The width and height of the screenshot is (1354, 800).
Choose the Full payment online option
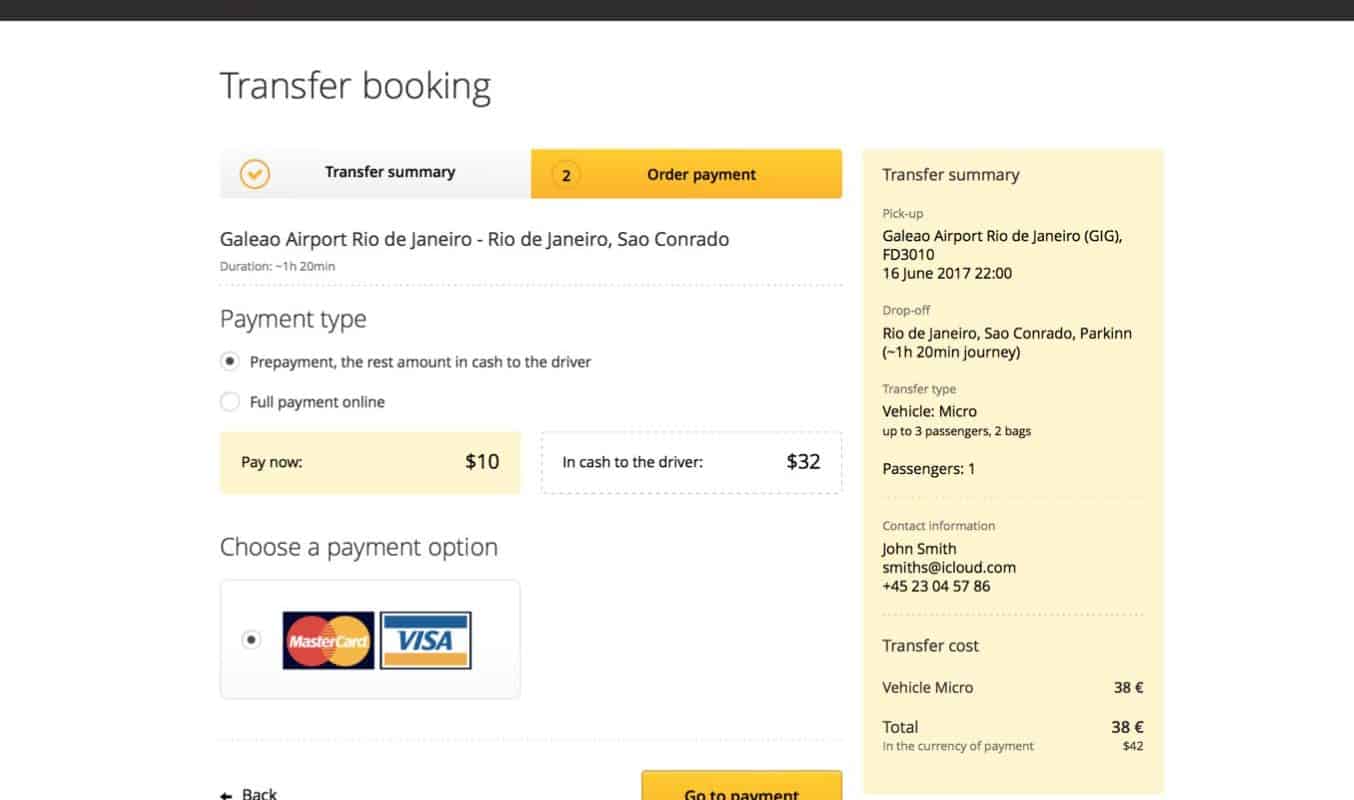pyautogui.click(x=230, y=402)
